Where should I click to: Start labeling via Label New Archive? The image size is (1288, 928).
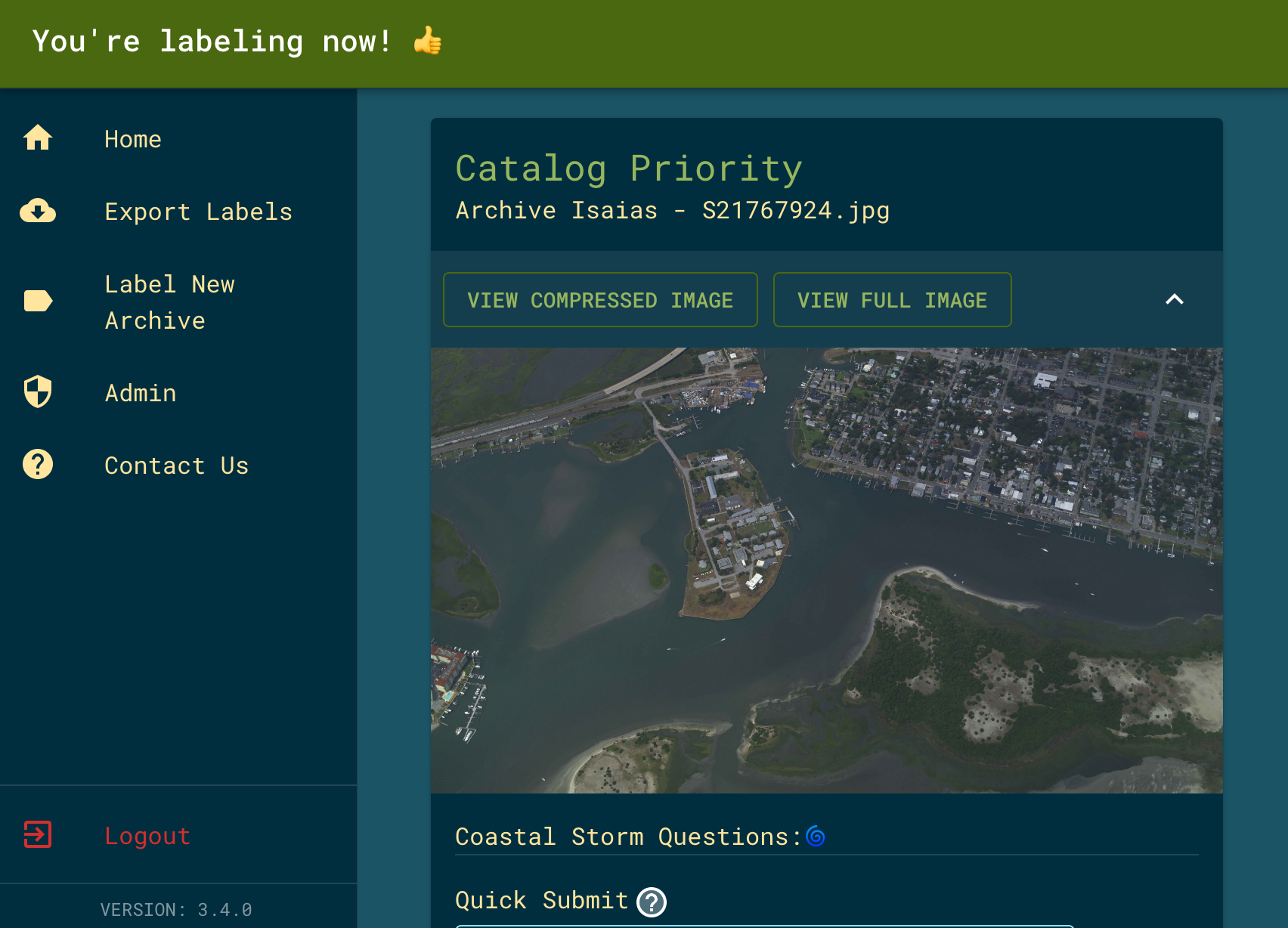(169, 302)
